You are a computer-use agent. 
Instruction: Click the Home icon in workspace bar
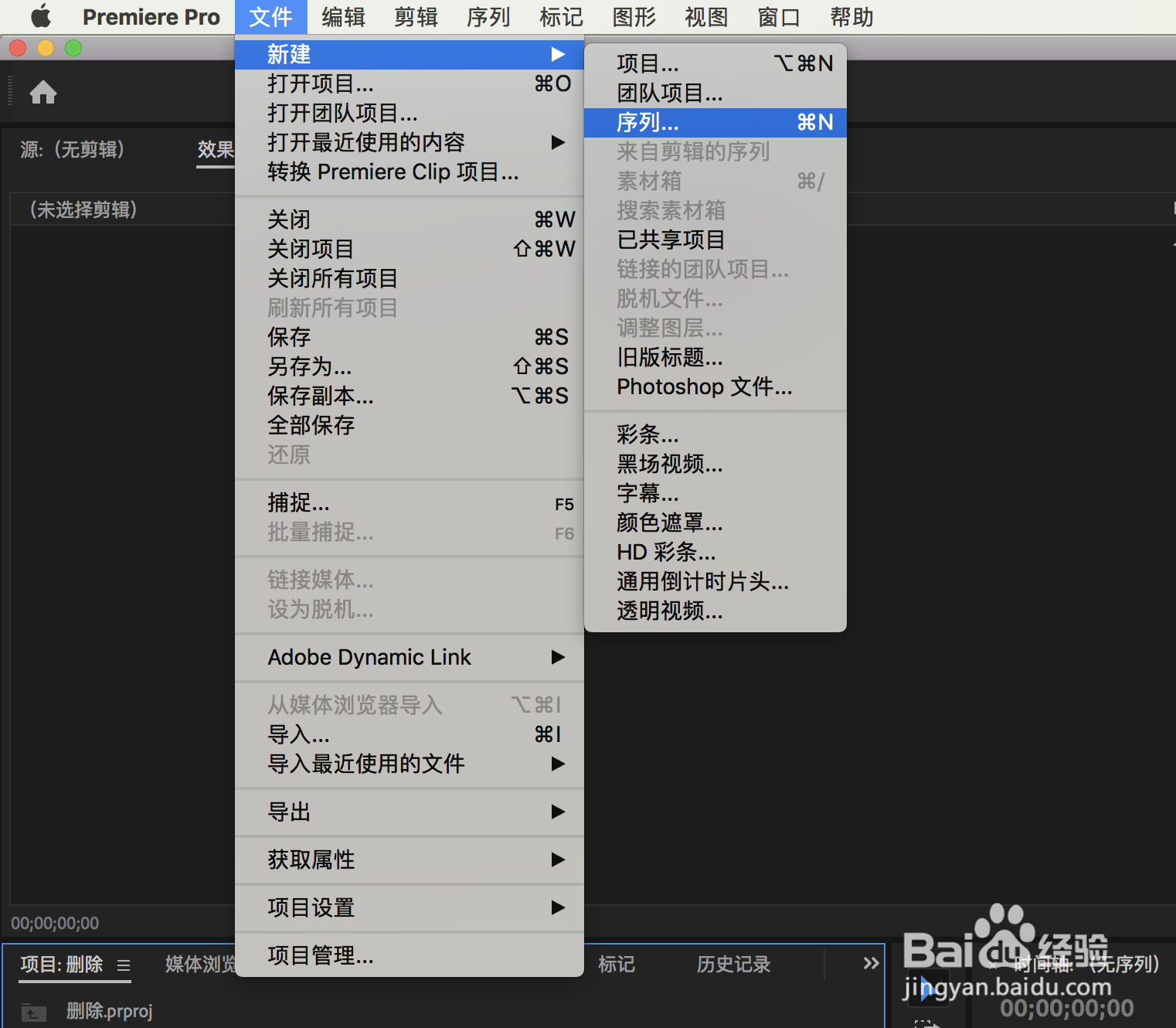[x=43, y=92]
